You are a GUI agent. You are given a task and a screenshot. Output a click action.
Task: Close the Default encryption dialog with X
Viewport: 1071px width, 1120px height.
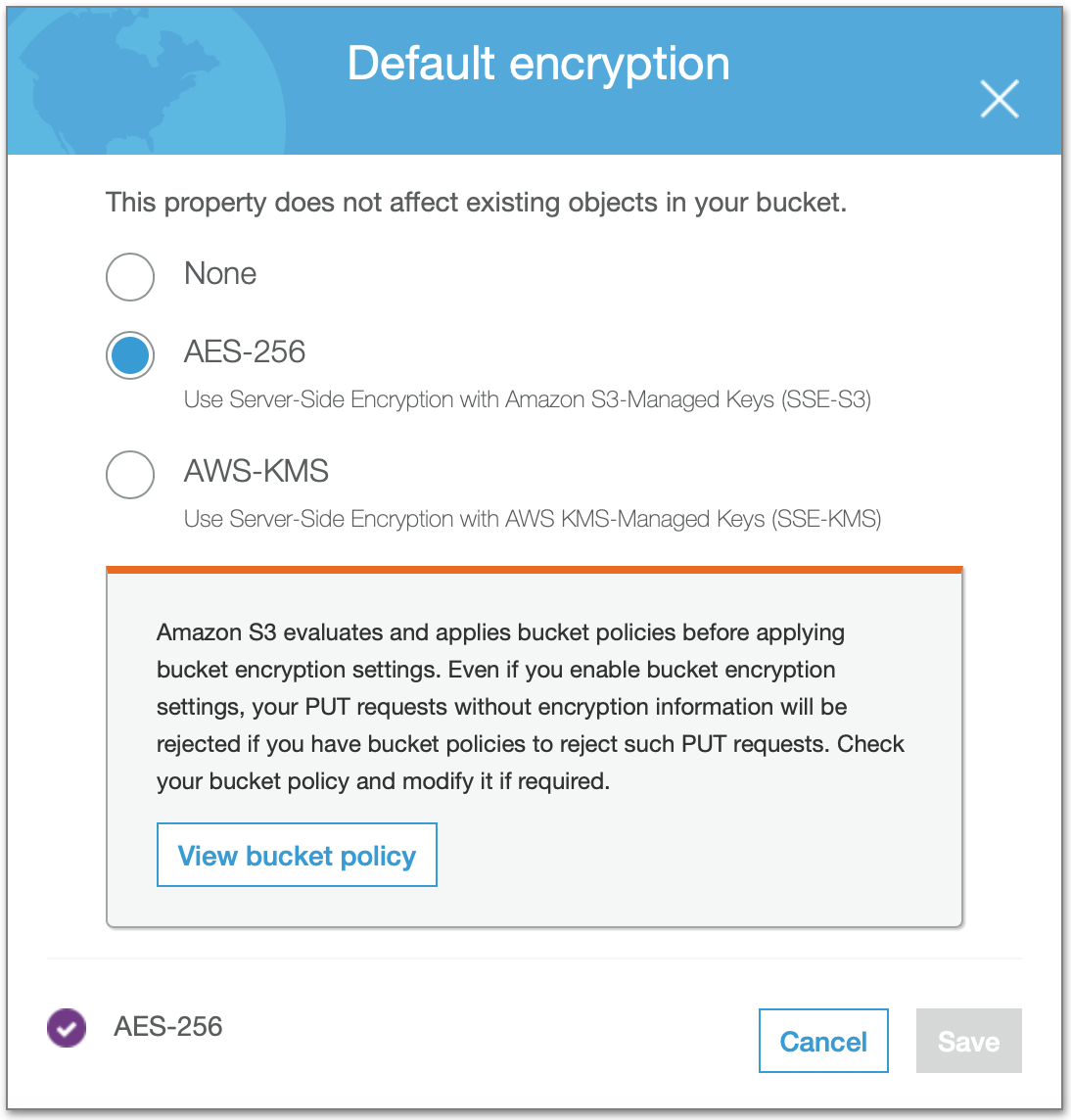click(999, 99)
